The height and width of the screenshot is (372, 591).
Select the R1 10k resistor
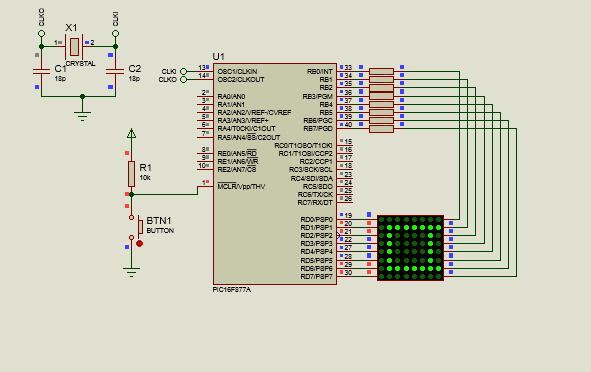pyautogui.click(x=131, y=174)
